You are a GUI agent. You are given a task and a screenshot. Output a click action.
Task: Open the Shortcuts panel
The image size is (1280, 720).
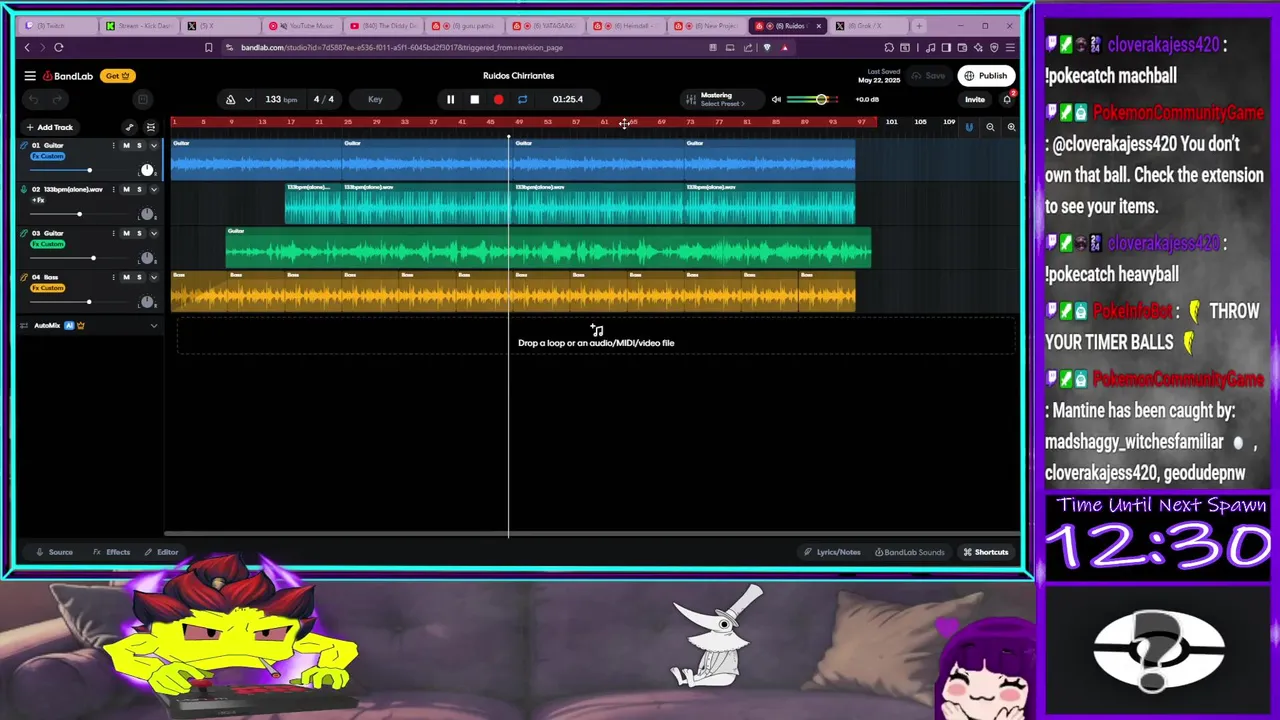click(985, 552)
